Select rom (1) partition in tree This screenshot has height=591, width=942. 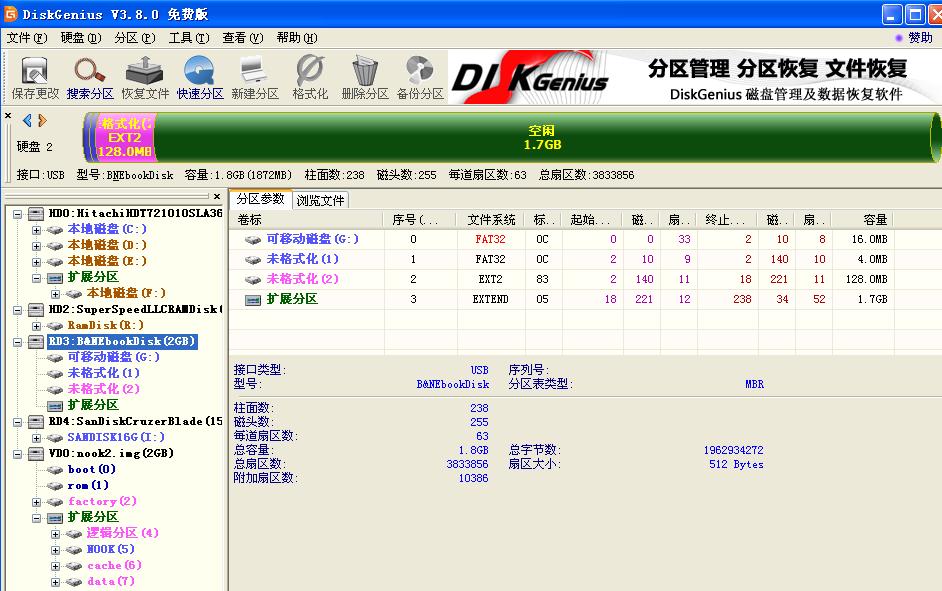[88, 485]
